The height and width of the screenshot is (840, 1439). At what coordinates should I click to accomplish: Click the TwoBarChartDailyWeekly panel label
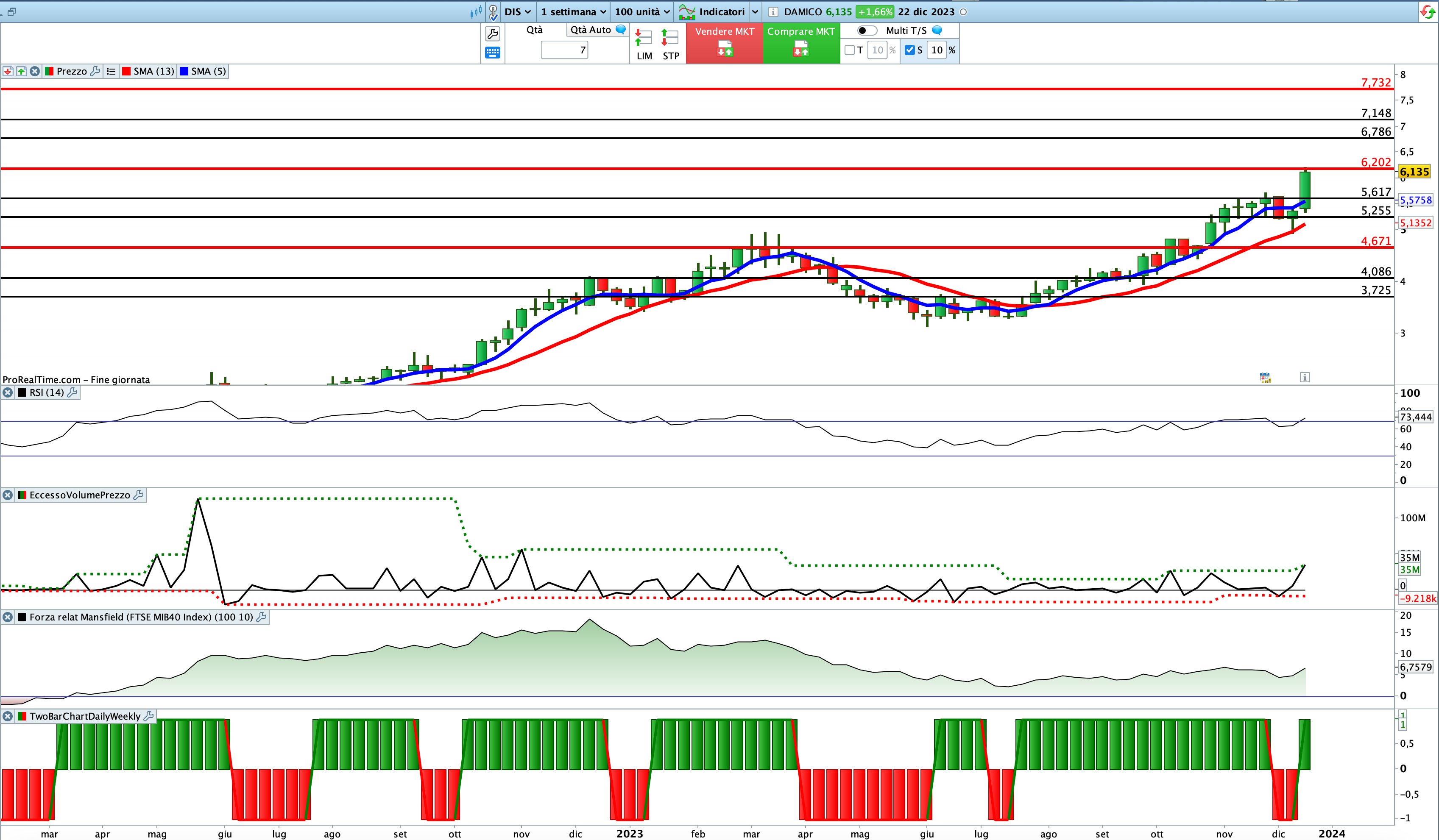pyautogui.click(x=85, y=716)
